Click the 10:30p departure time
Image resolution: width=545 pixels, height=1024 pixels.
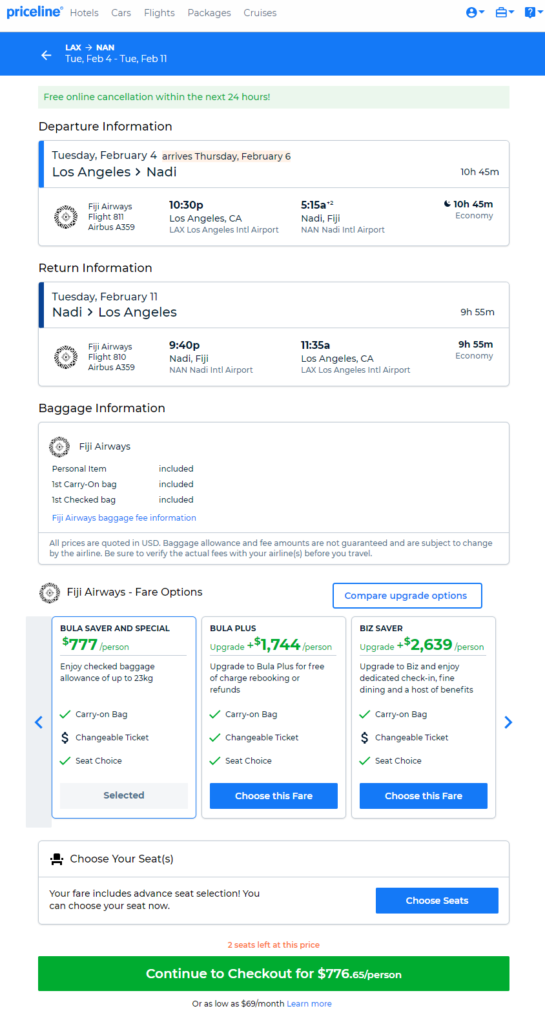point(185,204)
